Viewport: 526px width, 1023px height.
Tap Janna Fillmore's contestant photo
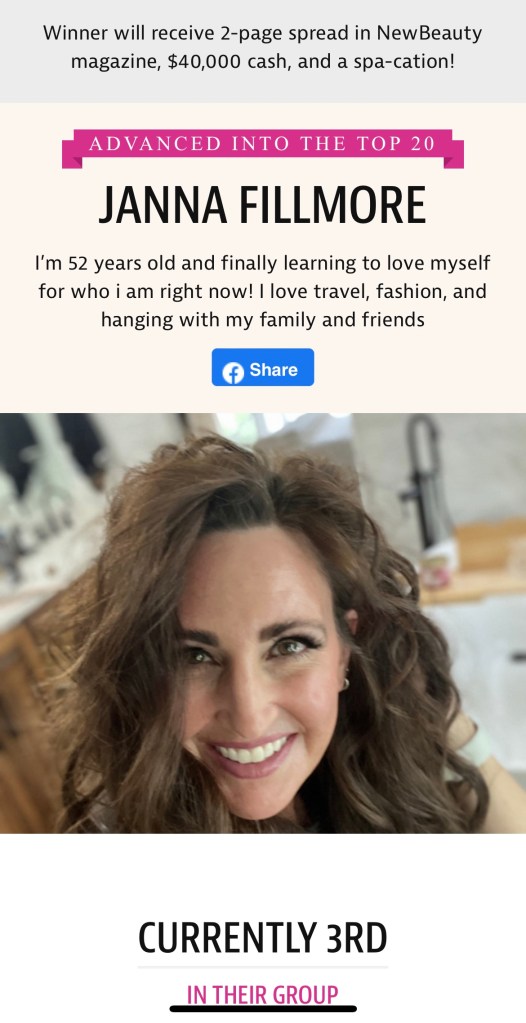tap(263, 623)
